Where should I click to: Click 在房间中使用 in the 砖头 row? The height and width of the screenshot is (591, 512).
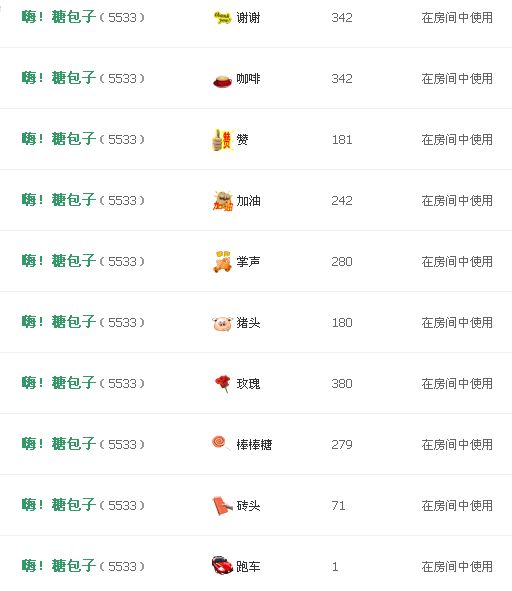[x=457, y=505]
